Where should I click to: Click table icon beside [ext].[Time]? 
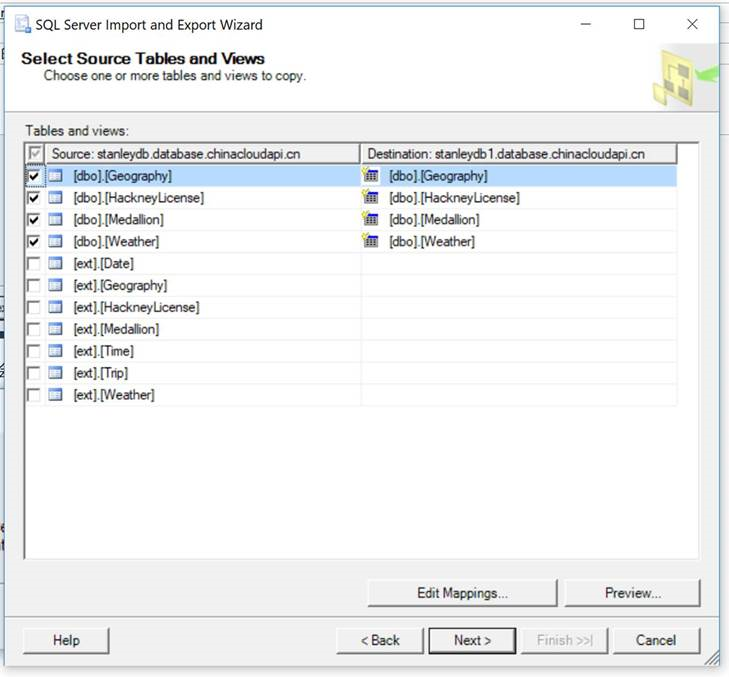pos(56,351)
